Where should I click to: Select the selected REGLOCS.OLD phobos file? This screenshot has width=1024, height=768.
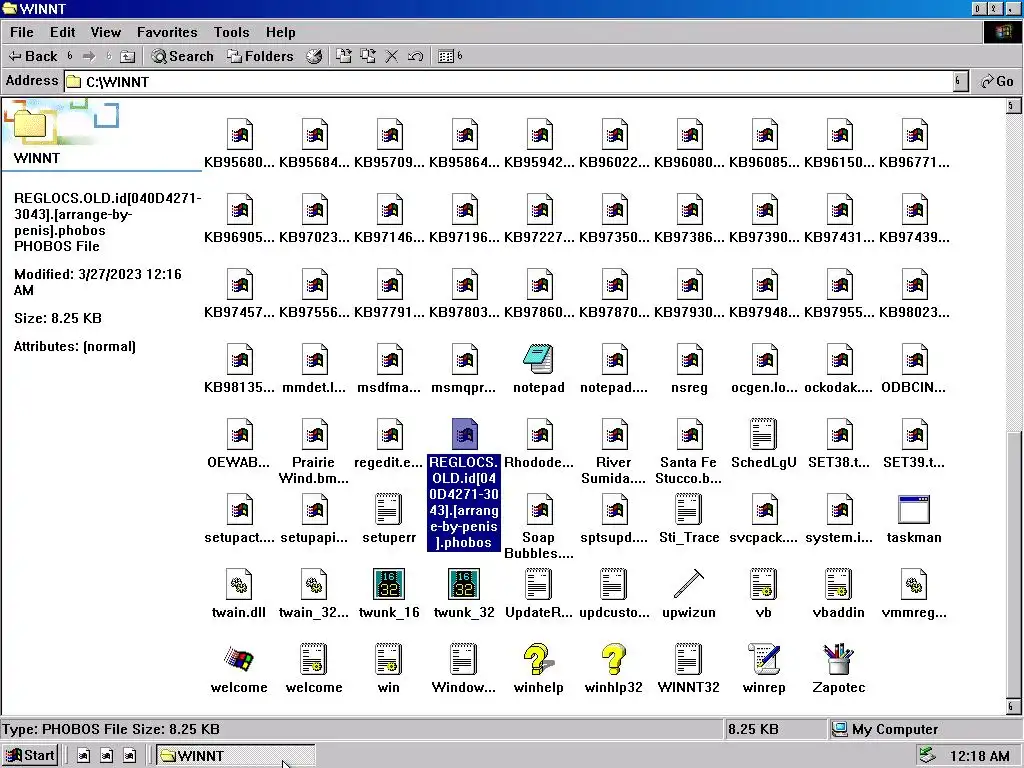point(464,485)
